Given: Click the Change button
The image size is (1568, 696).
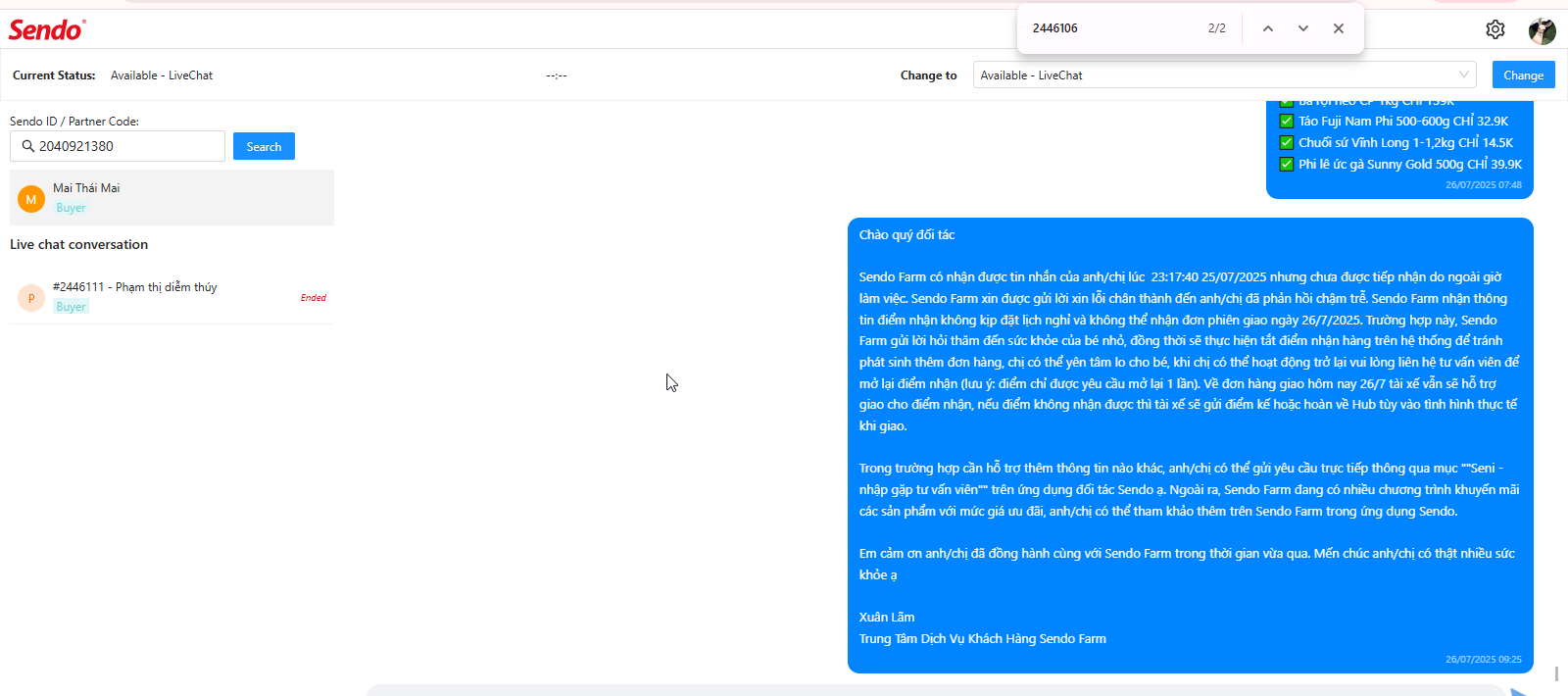Looking at the screenshot, I should pyautogui.click(x=1523, y=75).
